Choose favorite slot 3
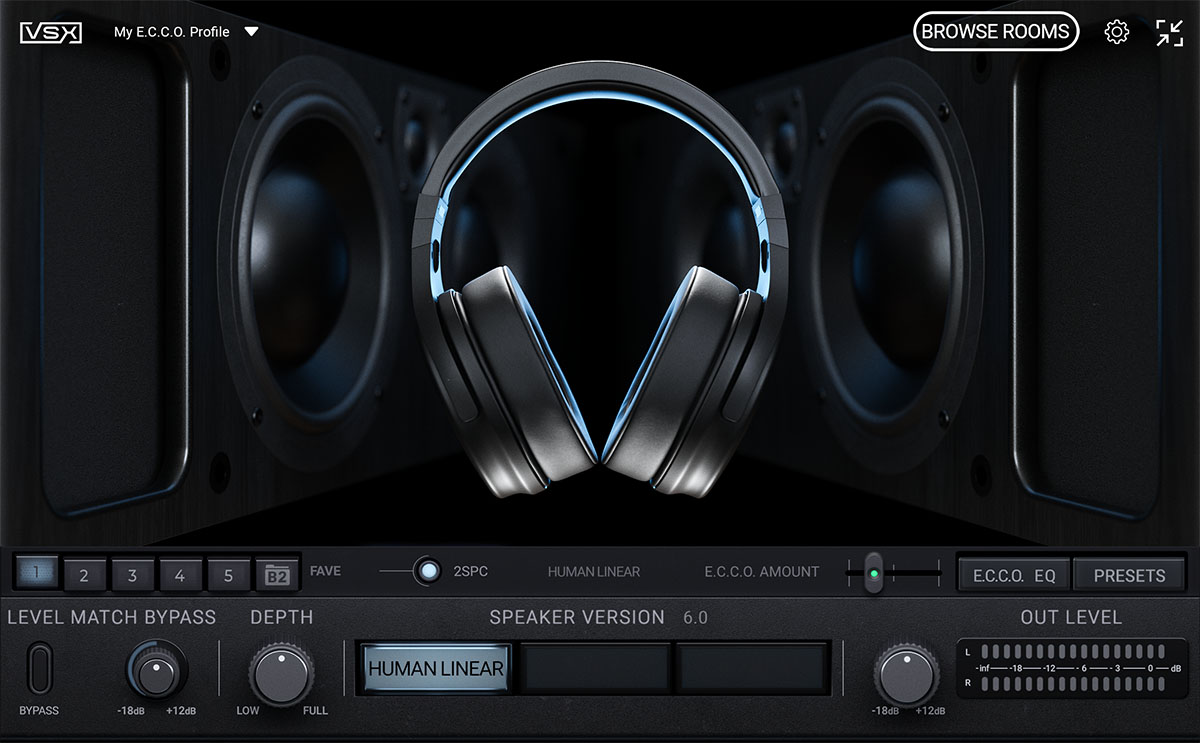 132,575
